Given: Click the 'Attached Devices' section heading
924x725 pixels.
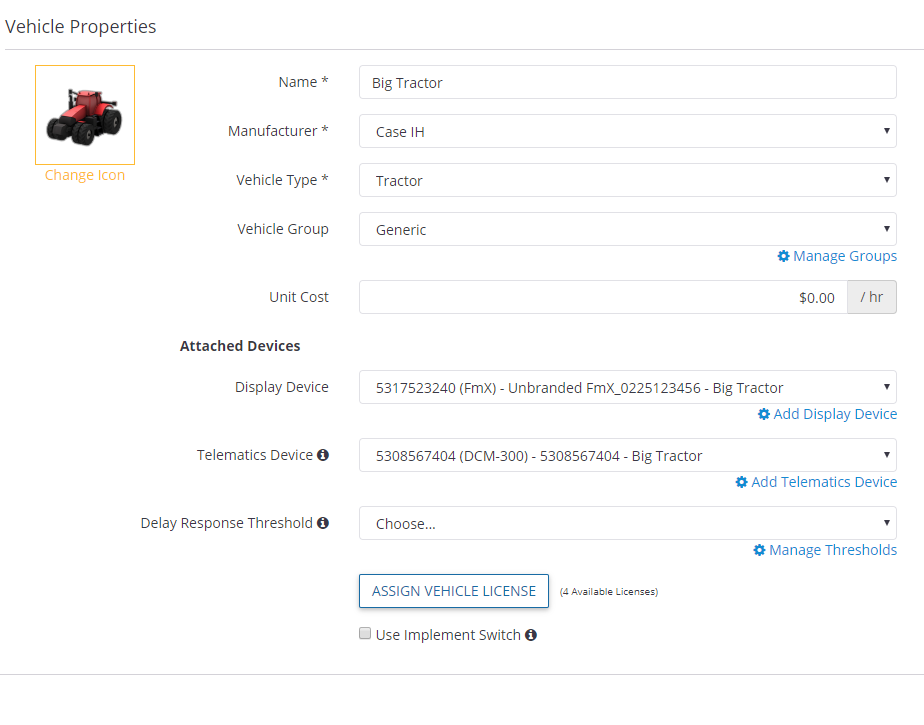Looking at the screenshot, I should tap(240, 346).
